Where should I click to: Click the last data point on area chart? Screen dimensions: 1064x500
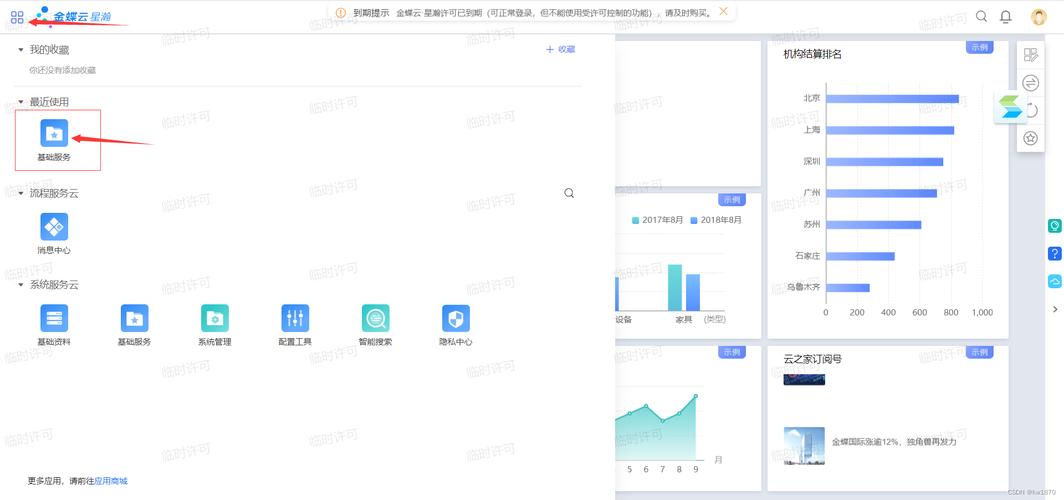coord(696,396)
